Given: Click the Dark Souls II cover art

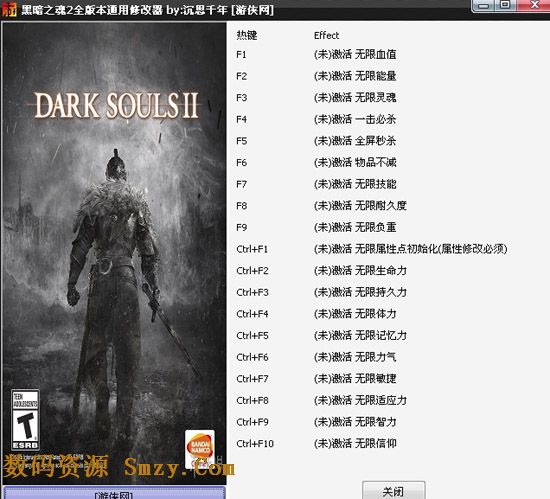Looking at the screenshot, I should 115,253.
